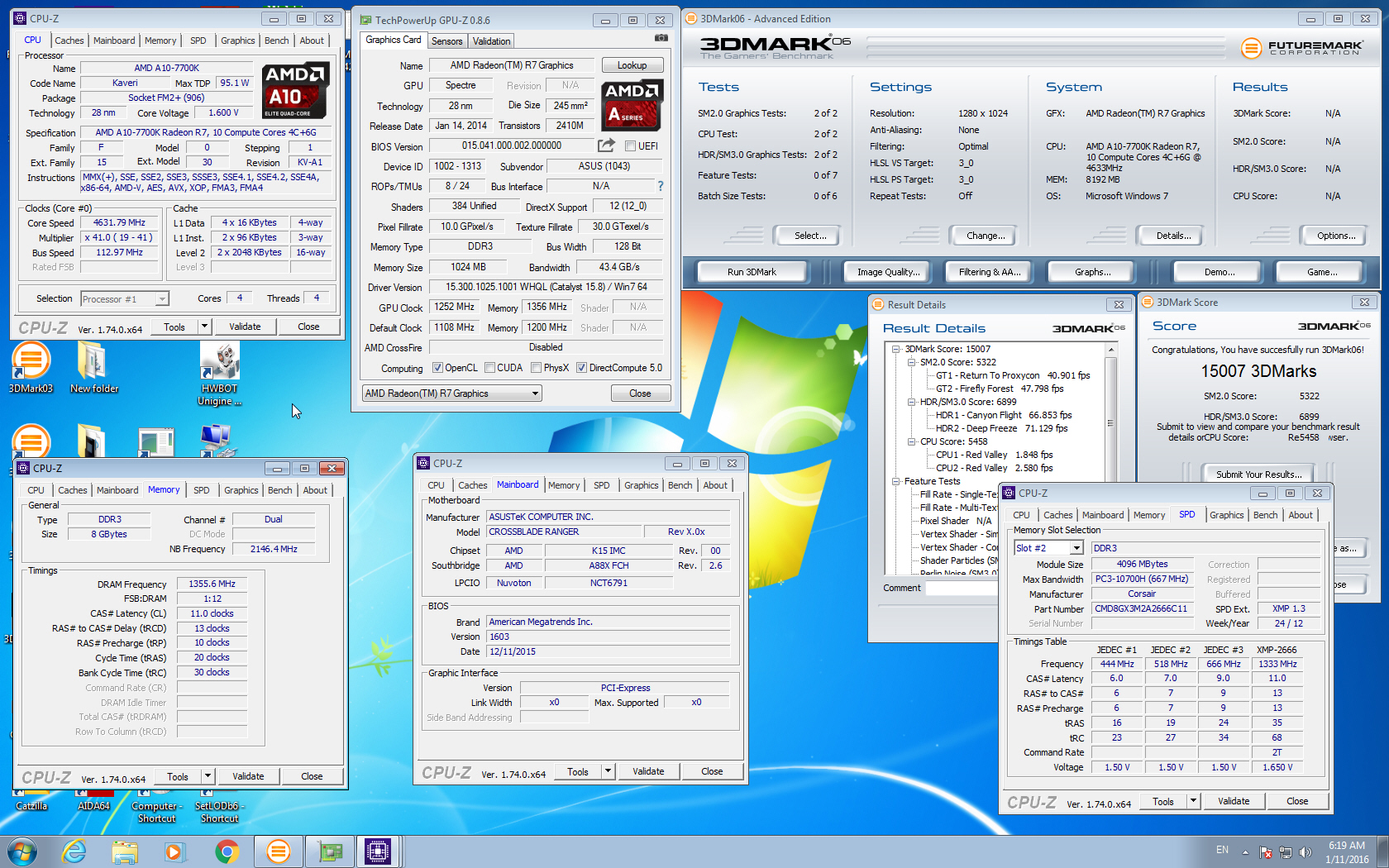
Task: Open the Bench tab in CPU-Z Mainboard window
Action: 680,485
